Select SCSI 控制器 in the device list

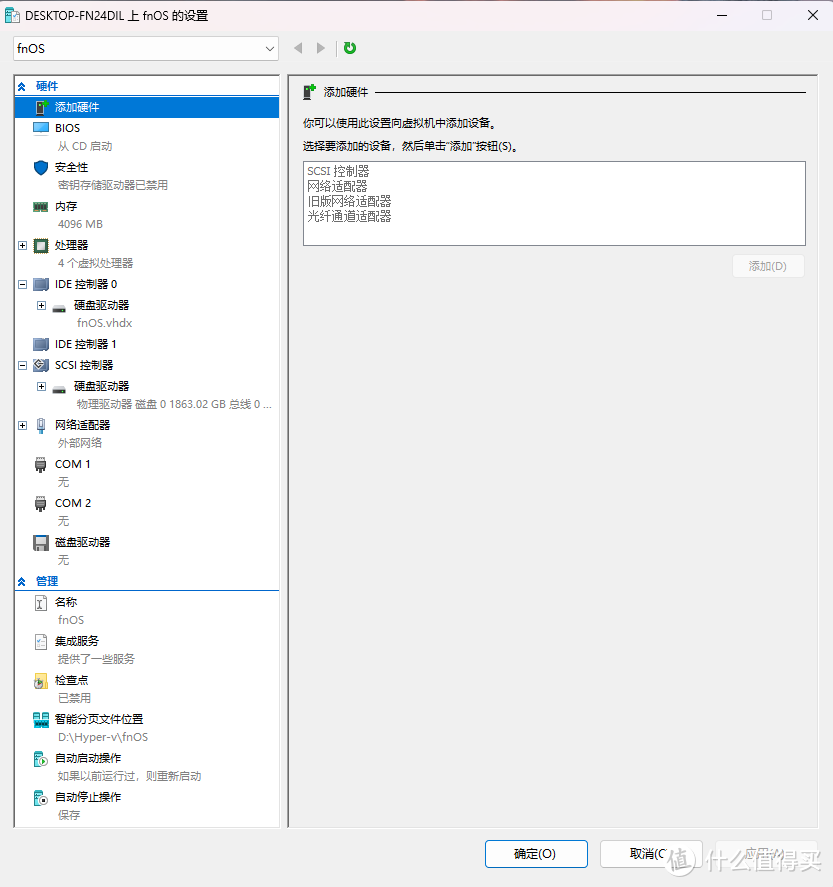click(x=338, y=171)
